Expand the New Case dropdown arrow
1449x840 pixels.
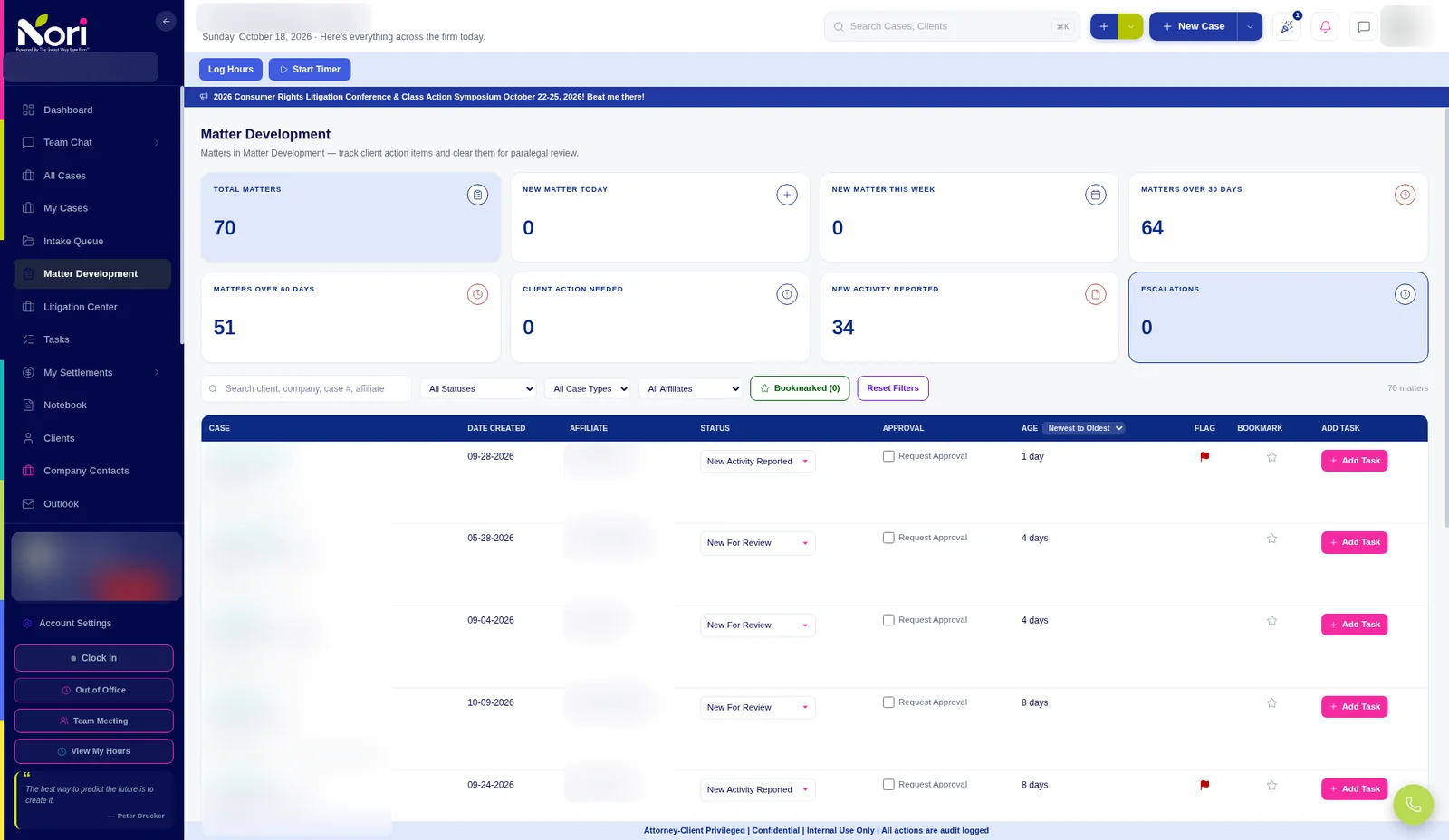pyautogui.click(x=1250, y=26)
